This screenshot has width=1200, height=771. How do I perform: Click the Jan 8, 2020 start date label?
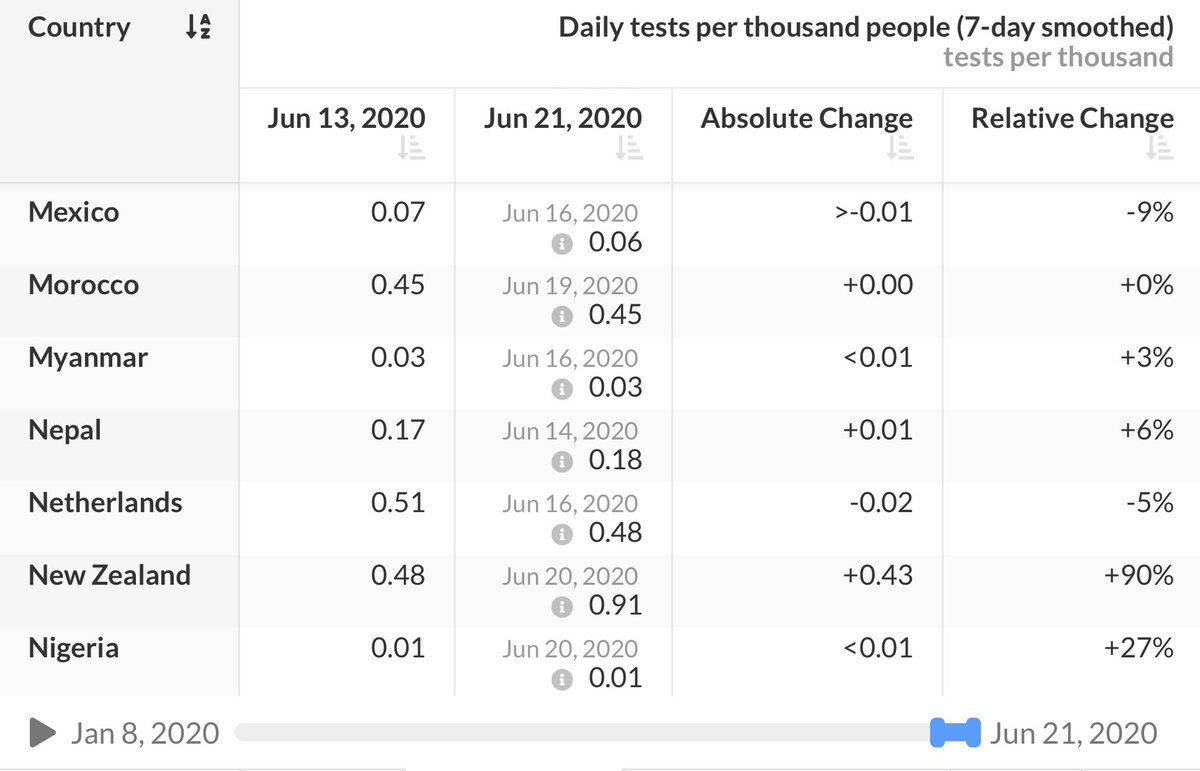pos(144,733)
